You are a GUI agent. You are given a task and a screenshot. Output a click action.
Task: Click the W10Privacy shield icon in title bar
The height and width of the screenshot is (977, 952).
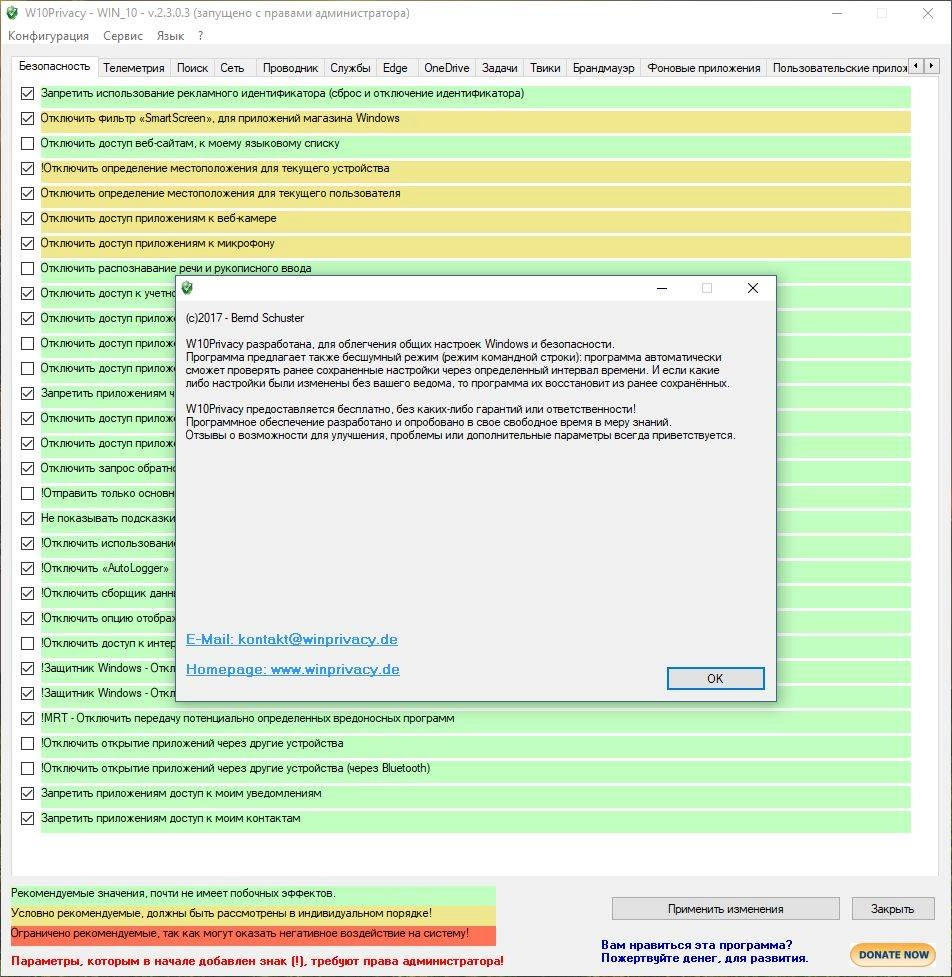click(12, 12)
